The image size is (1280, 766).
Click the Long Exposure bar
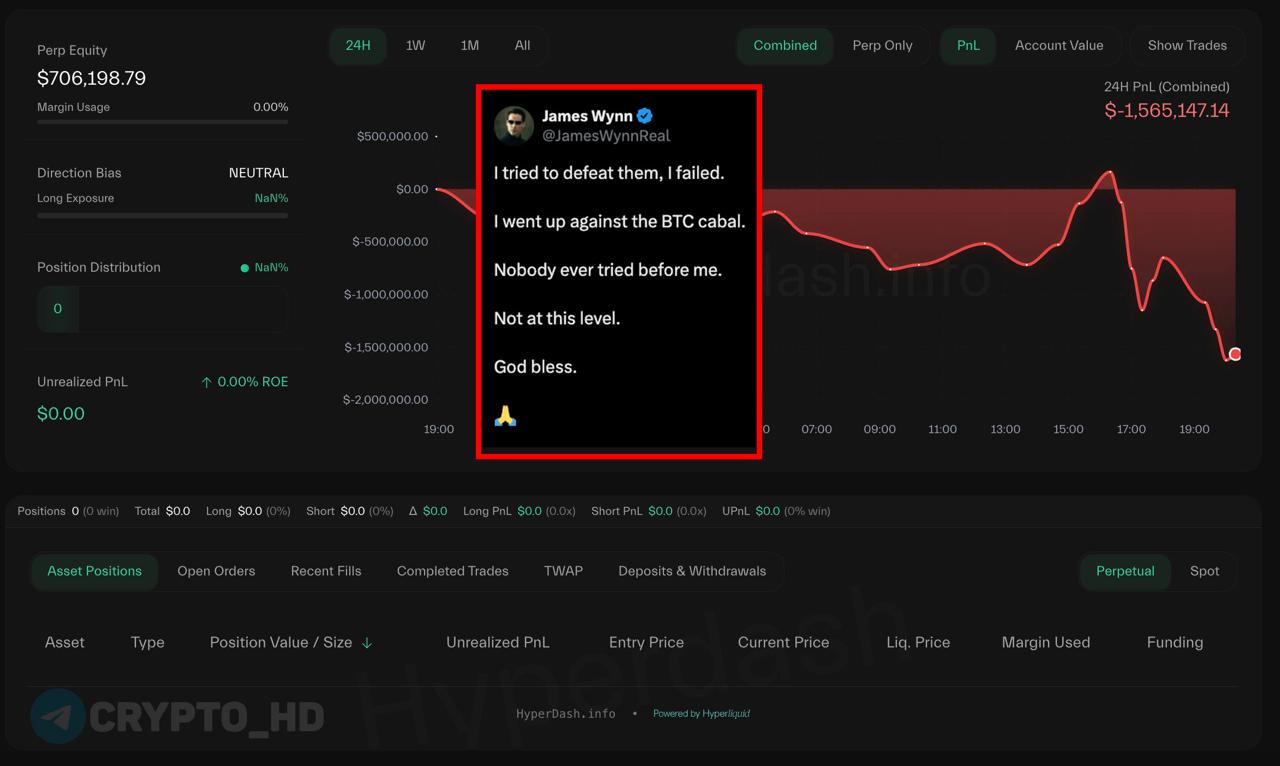tap(162, 215)
